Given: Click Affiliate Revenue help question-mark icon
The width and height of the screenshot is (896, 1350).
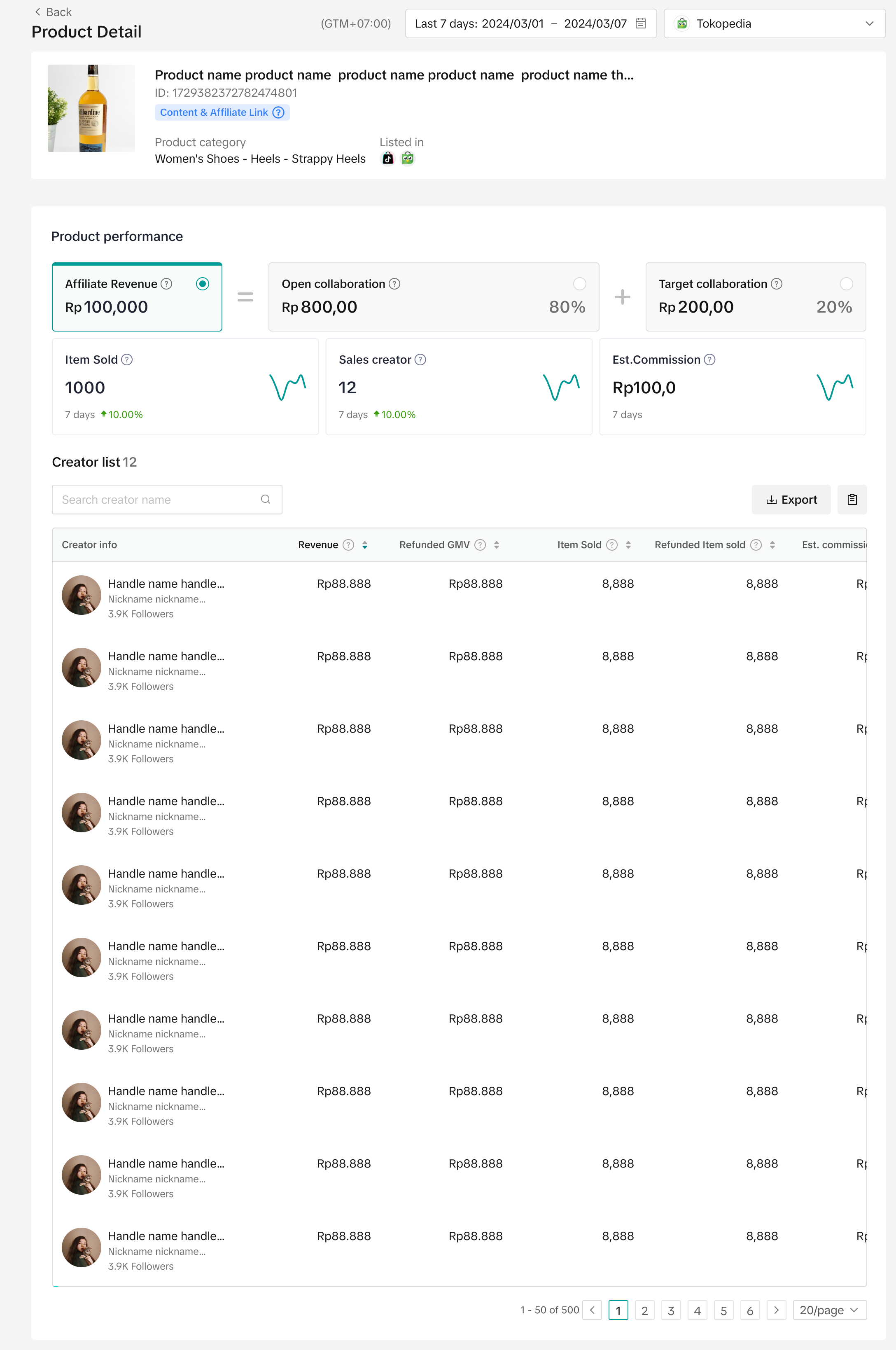Looking at the screenshot, I should coord(166,284).
